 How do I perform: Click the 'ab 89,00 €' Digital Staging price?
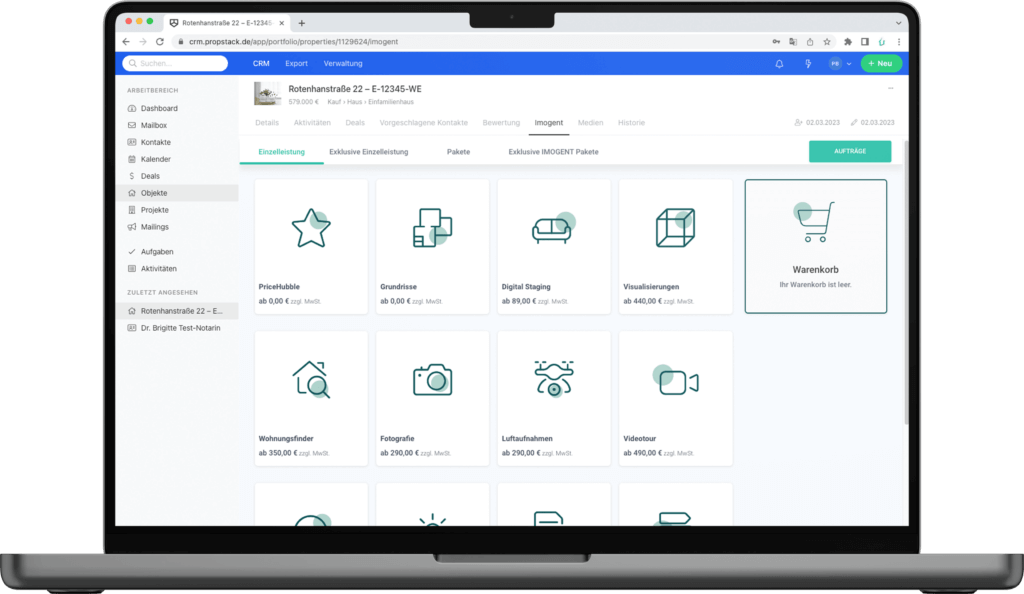519,302
